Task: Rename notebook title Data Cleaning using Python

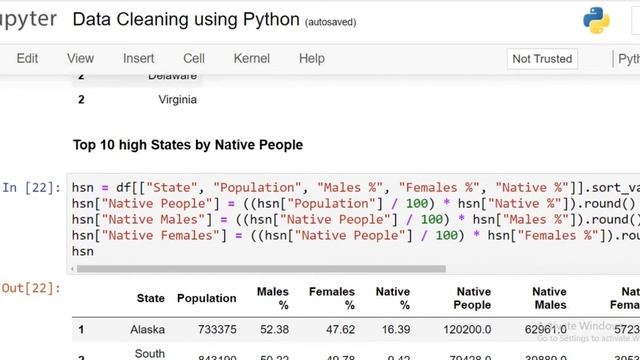Action: click(186, 20)
